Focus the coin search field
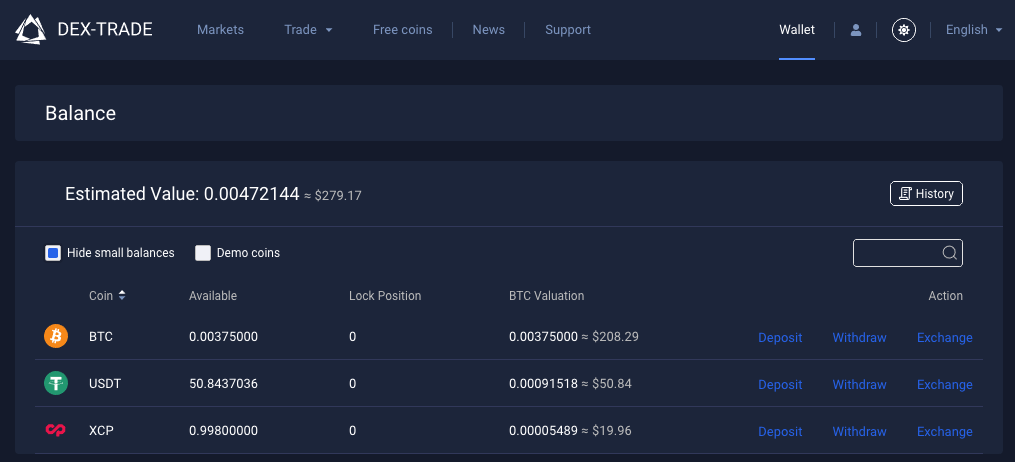 (x=908, y=253)
